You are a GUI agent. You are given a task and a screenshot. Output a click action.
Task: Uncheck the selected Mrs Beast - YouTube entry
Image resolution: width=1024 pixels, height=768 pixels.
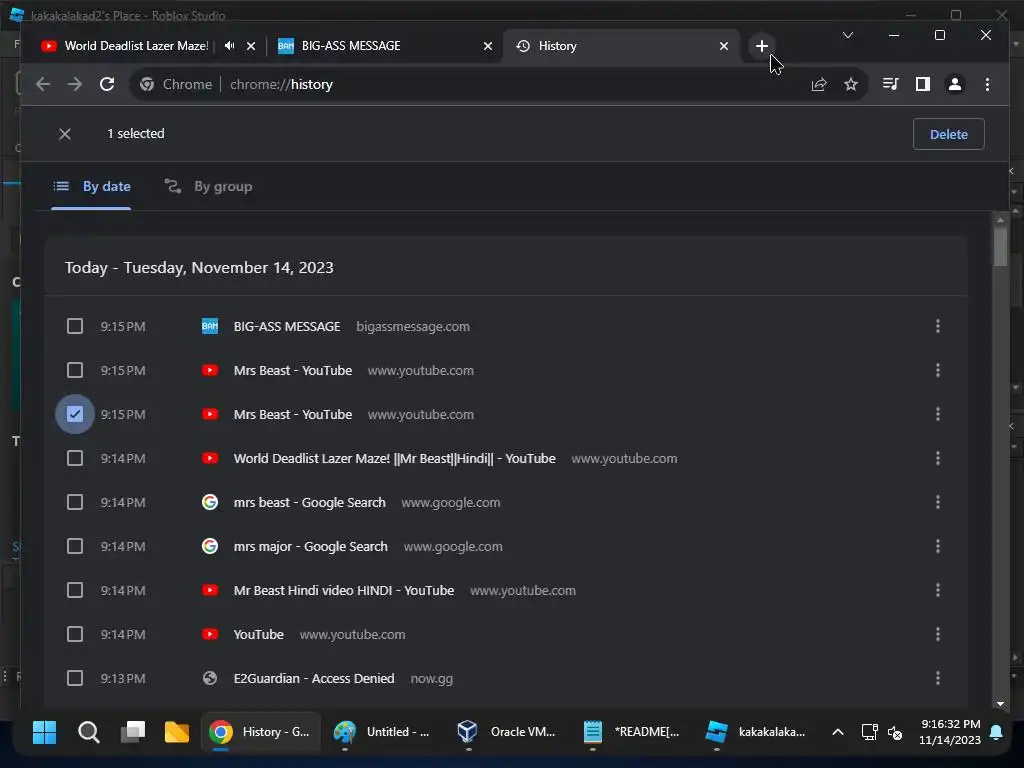click(75, 414)
